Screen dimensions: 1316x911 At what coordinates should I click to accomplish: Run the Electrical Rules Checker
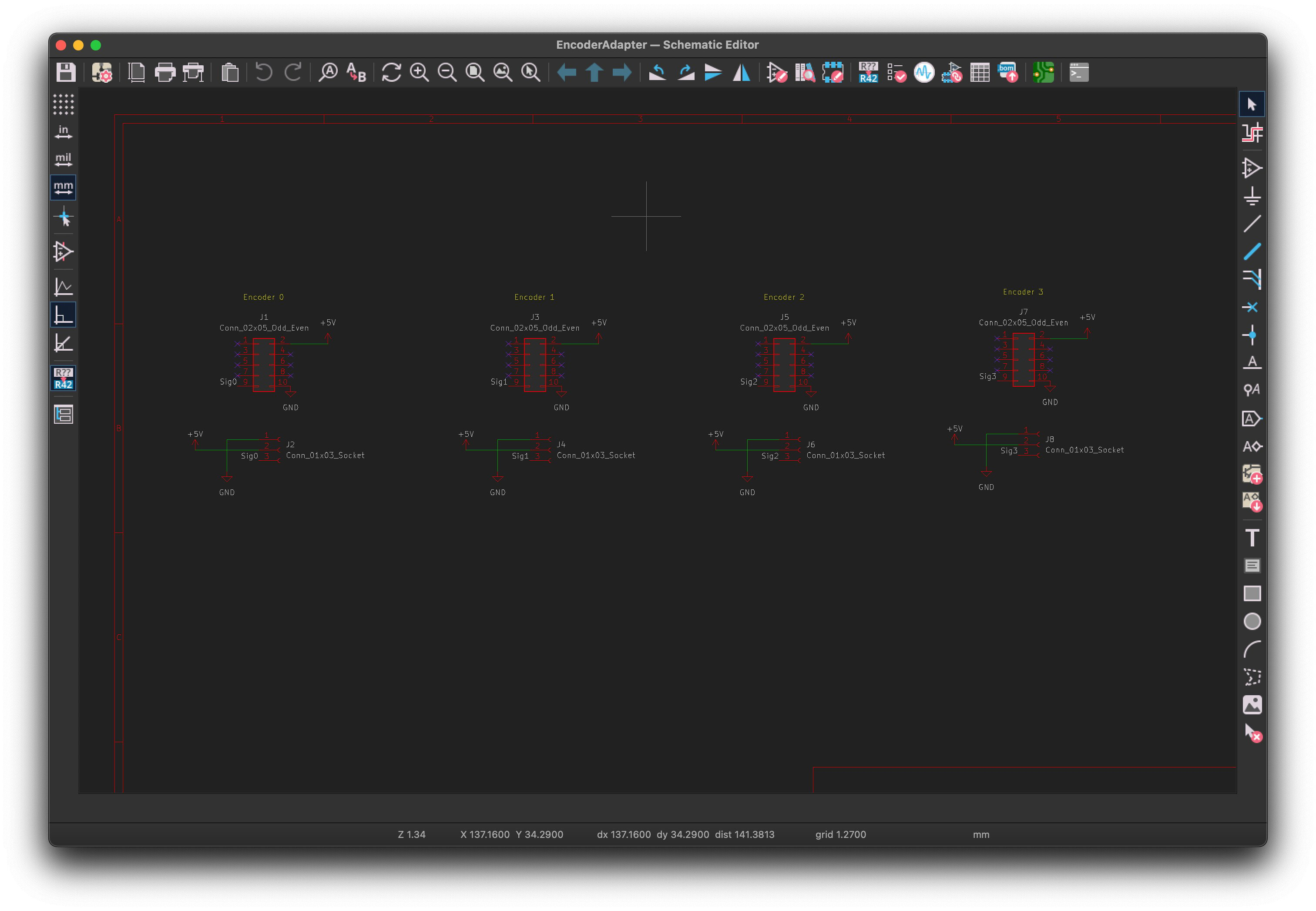click(896, 73)
